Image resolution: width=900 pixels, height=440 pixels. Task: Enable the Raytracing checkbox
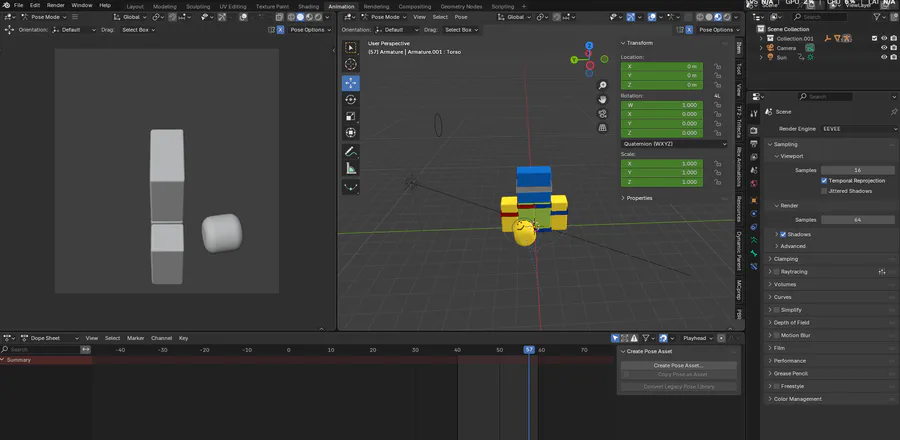777,272
